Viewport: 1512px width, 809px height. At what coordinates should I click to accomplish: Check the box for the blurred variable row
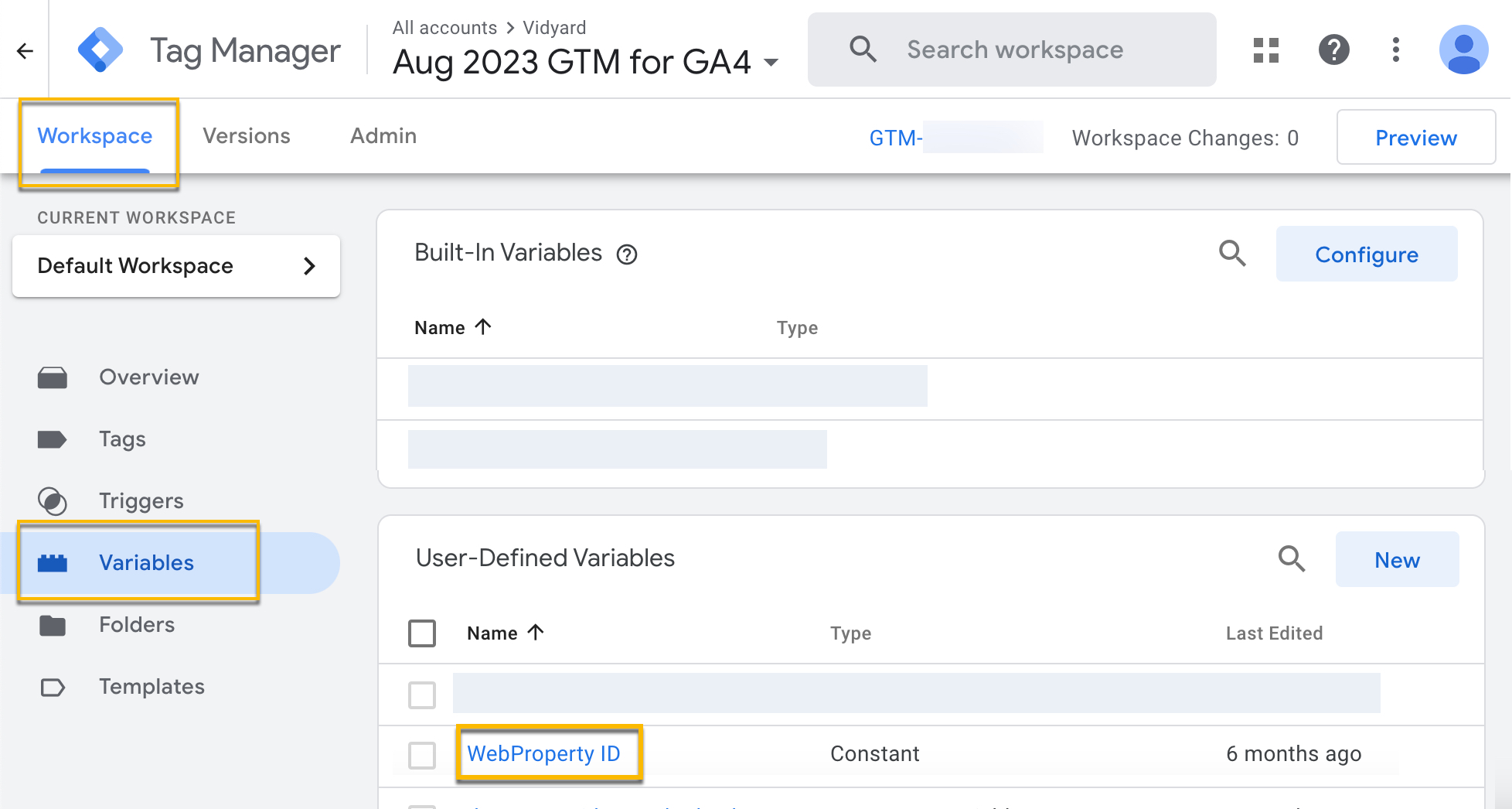tap(422, 695)
